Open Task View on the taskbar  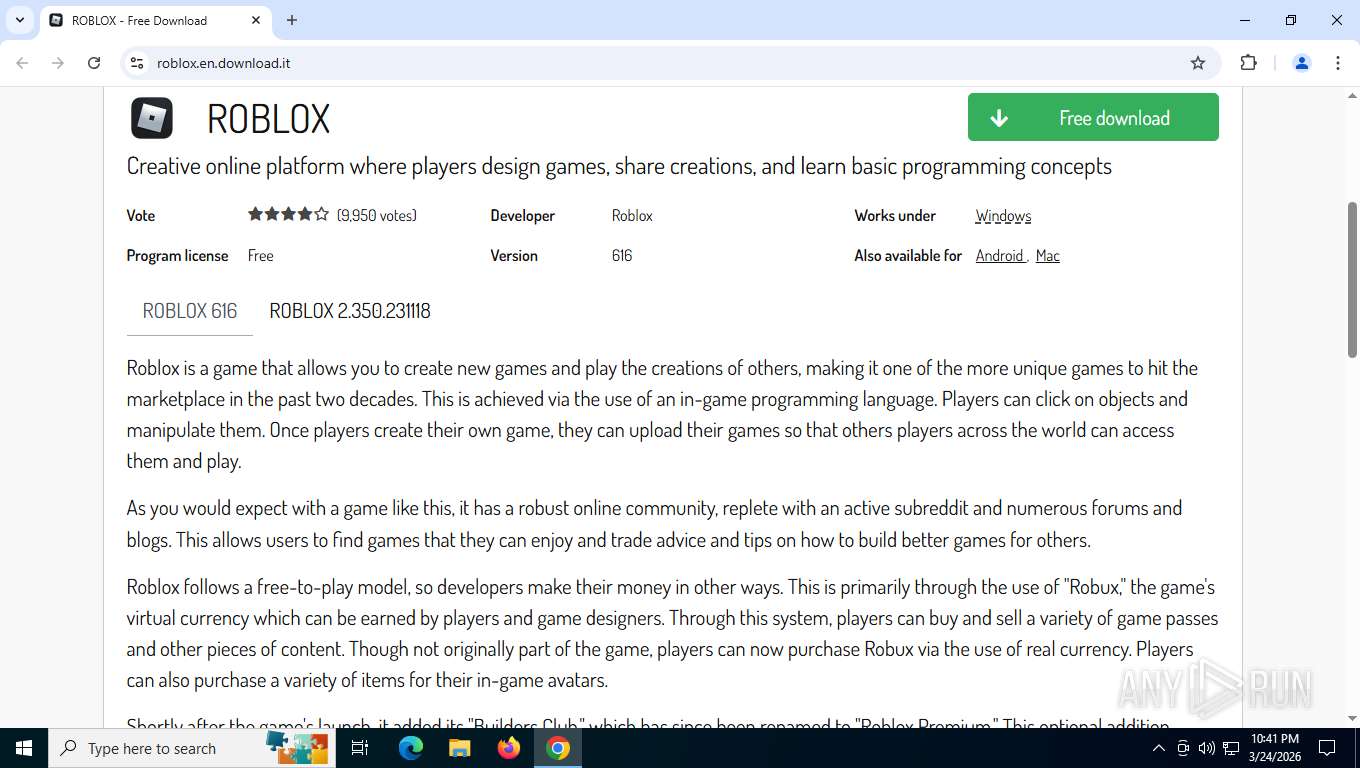tap(360, 748)
